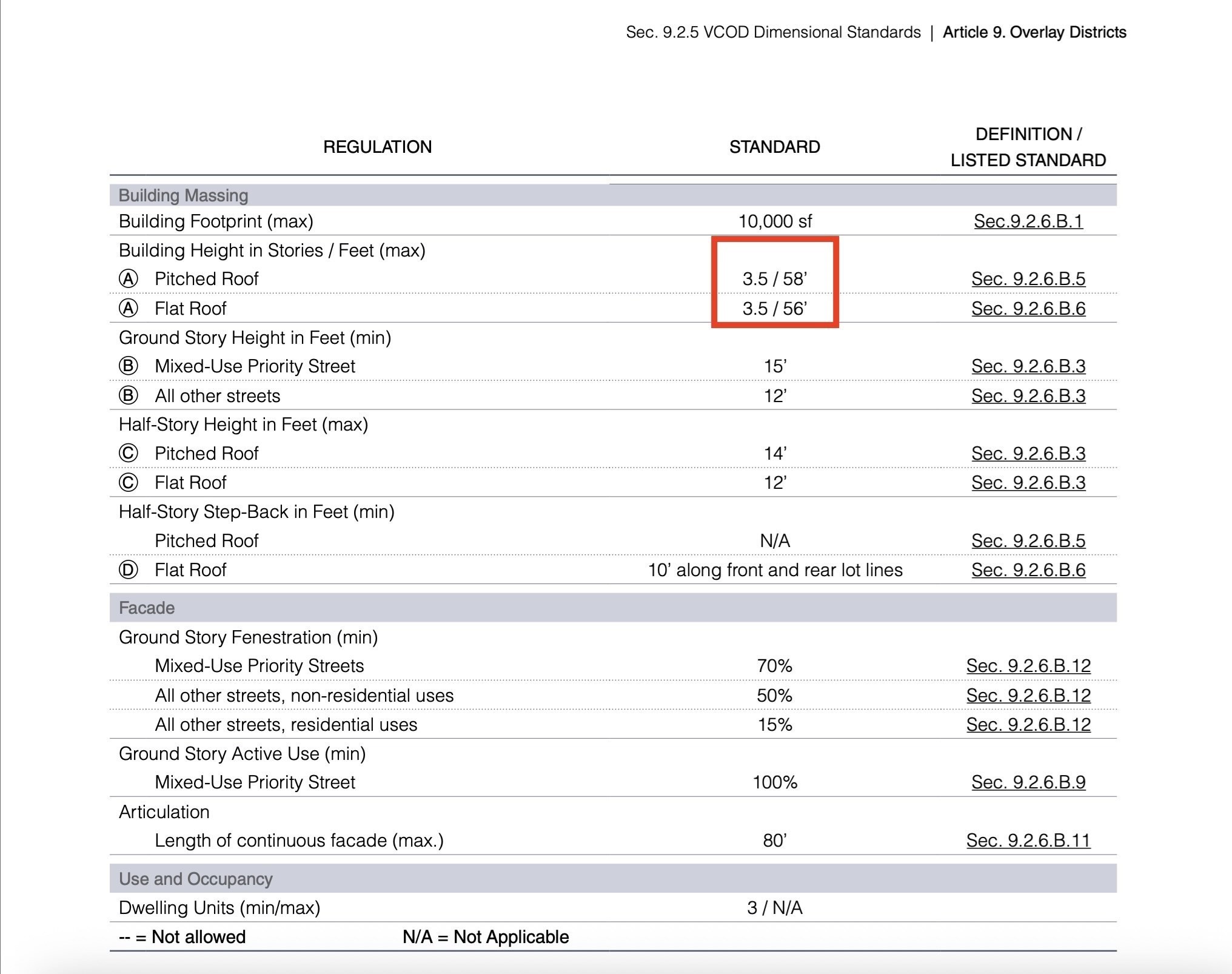1232x974 pixels.
Task: Click the 10,000 sf footprint value
Action: point(774,221)
